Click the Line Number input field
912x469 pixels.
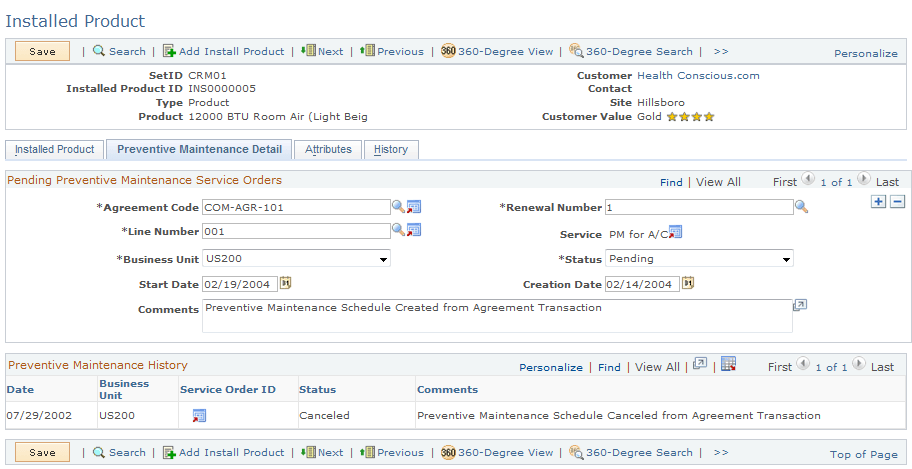coord(296,231)
